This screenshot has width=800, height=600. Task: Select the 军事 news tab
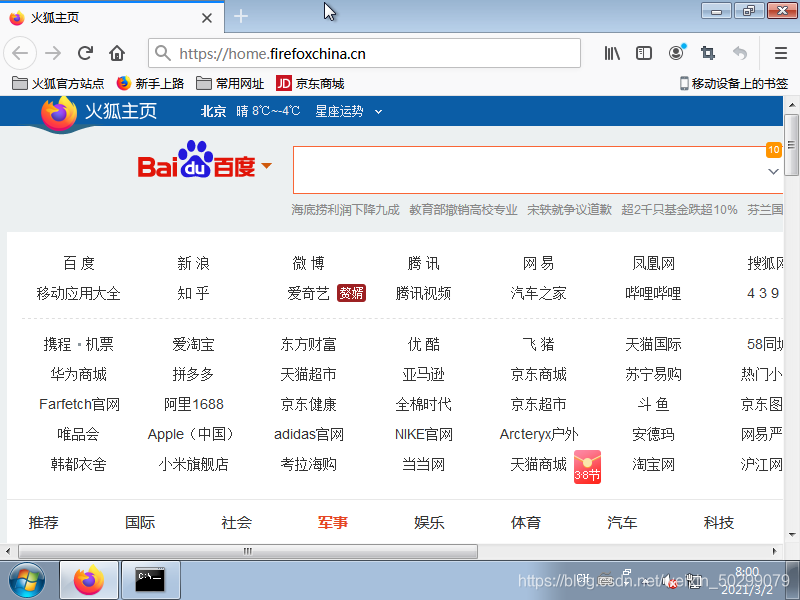[x=333, y=522]
